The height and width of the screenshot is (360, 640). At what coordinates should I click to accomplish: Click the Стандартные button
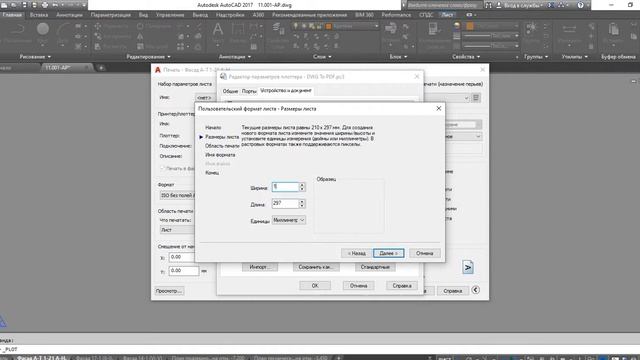[375, 267]
